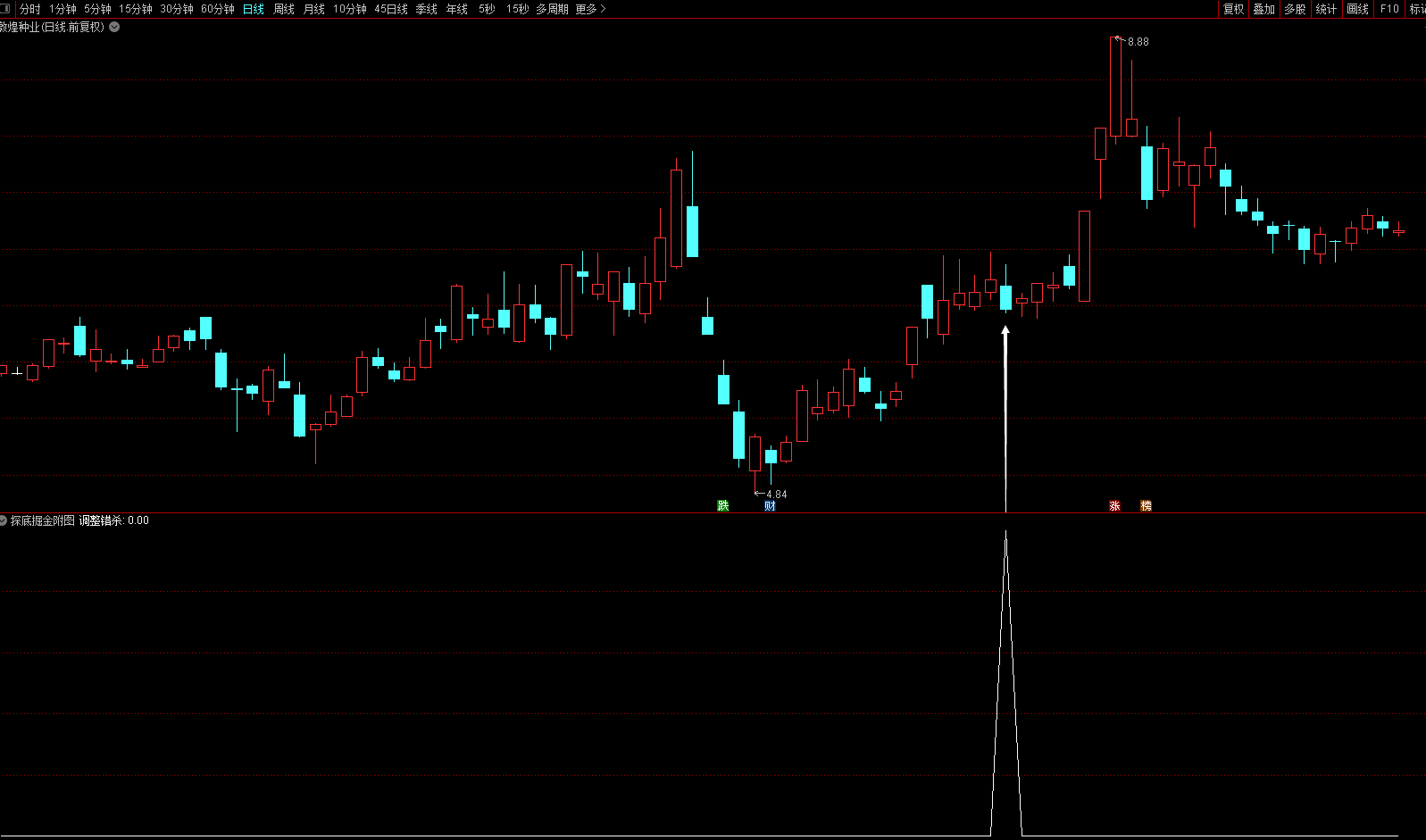The width and height of the screenshot is (1426, 840).
Task: Expand the 探底掘金附图 indicator panel menu
Action: click(4, 520)
